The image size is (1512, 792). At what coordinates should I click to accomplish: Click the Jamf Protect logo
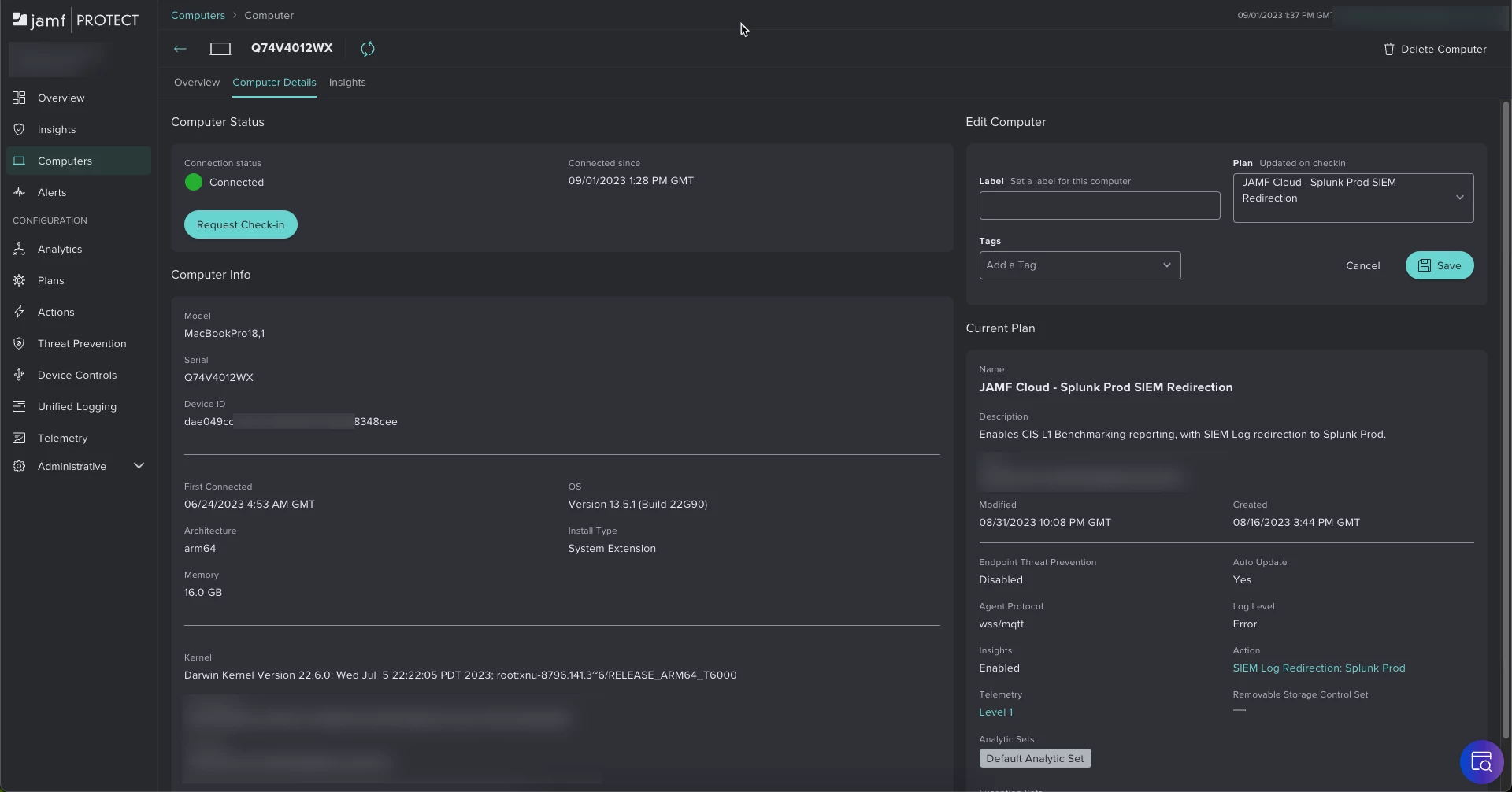point(76,20)
